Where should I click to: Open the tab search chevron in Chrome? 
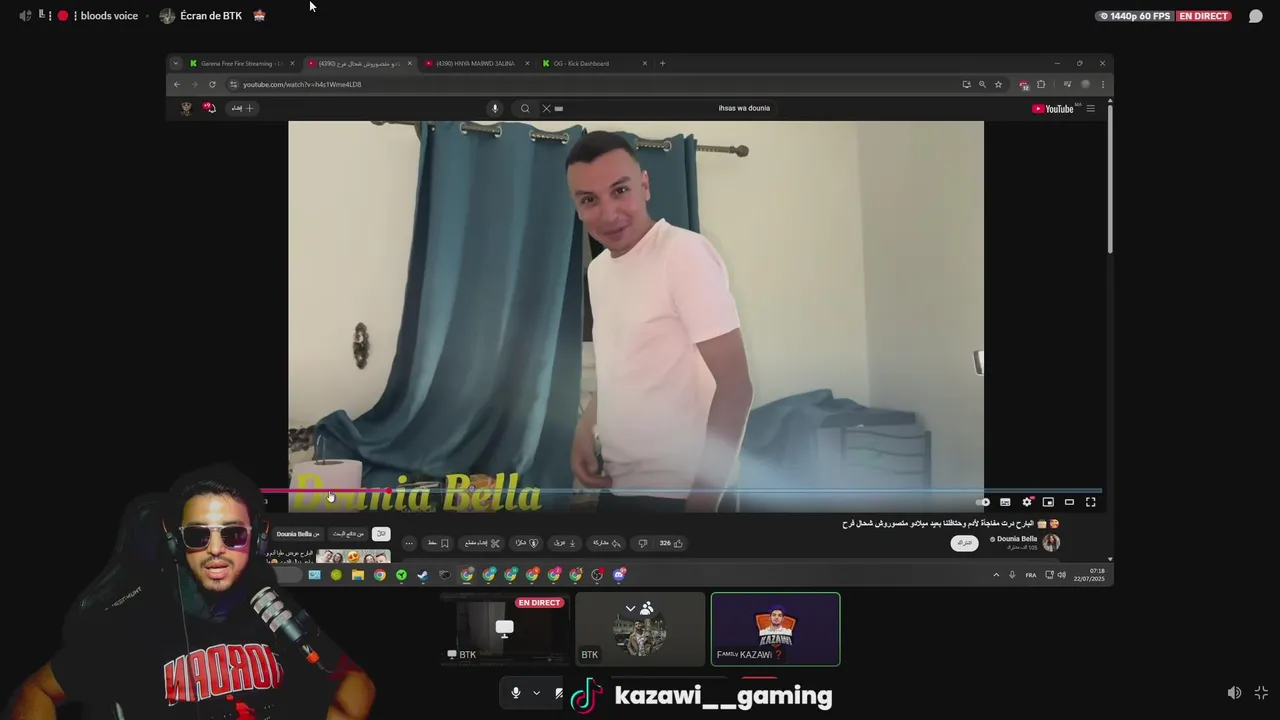176,63
